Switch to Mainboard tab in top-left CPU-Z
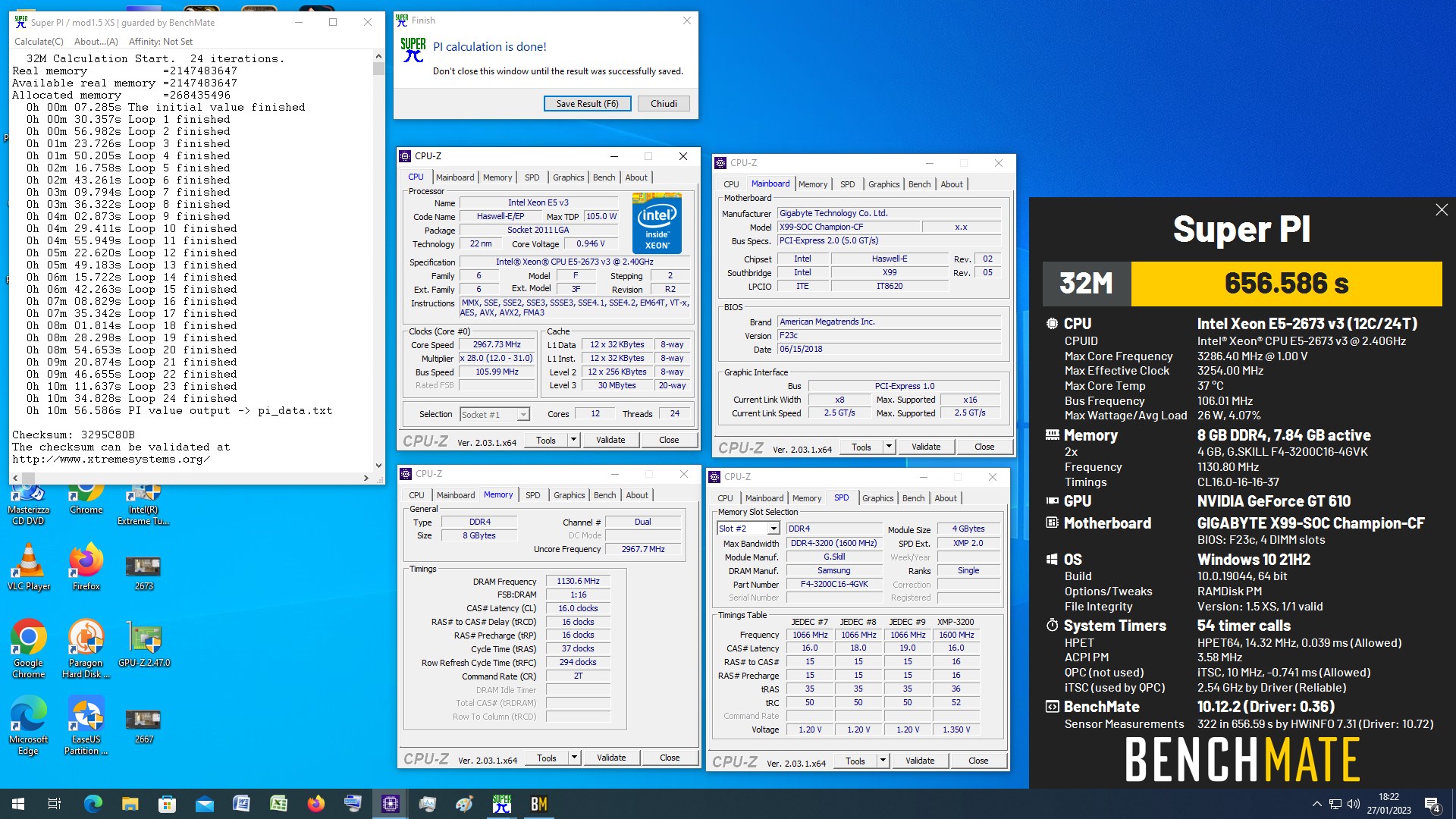This screenshot has width=1456, height=819. tap(455, 177)
